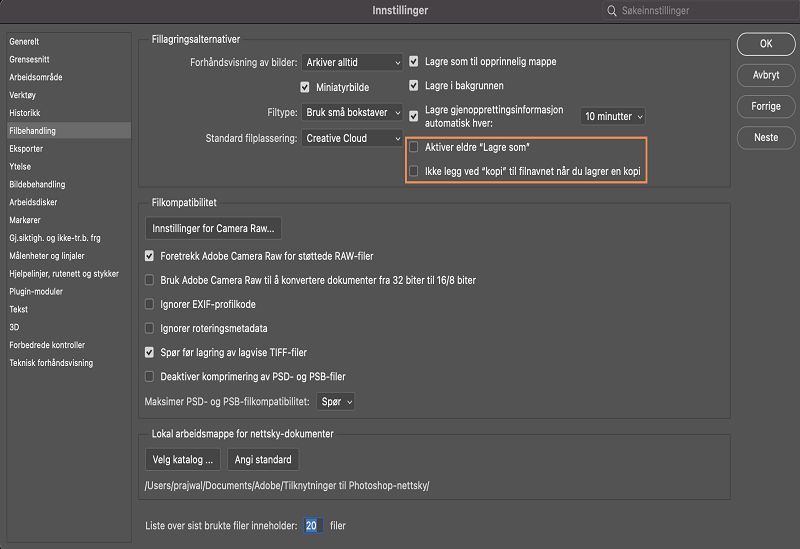The height and width of the screenshot is (549, 800).
Task: Toggle the Miniatyrbilde checkbox
Action: click(306, 87)
